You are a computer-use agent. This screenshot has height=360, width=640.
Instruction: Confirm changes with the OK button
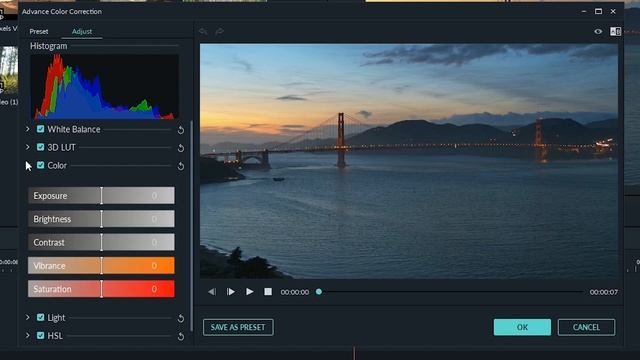pos(522,327)
